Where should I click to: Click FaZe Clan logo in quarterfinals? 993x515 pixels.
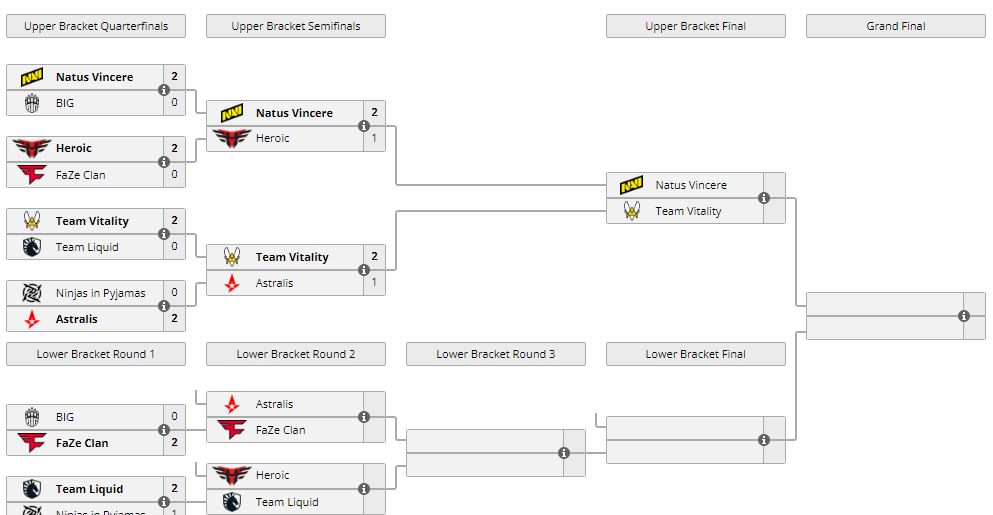pos(32,175)
